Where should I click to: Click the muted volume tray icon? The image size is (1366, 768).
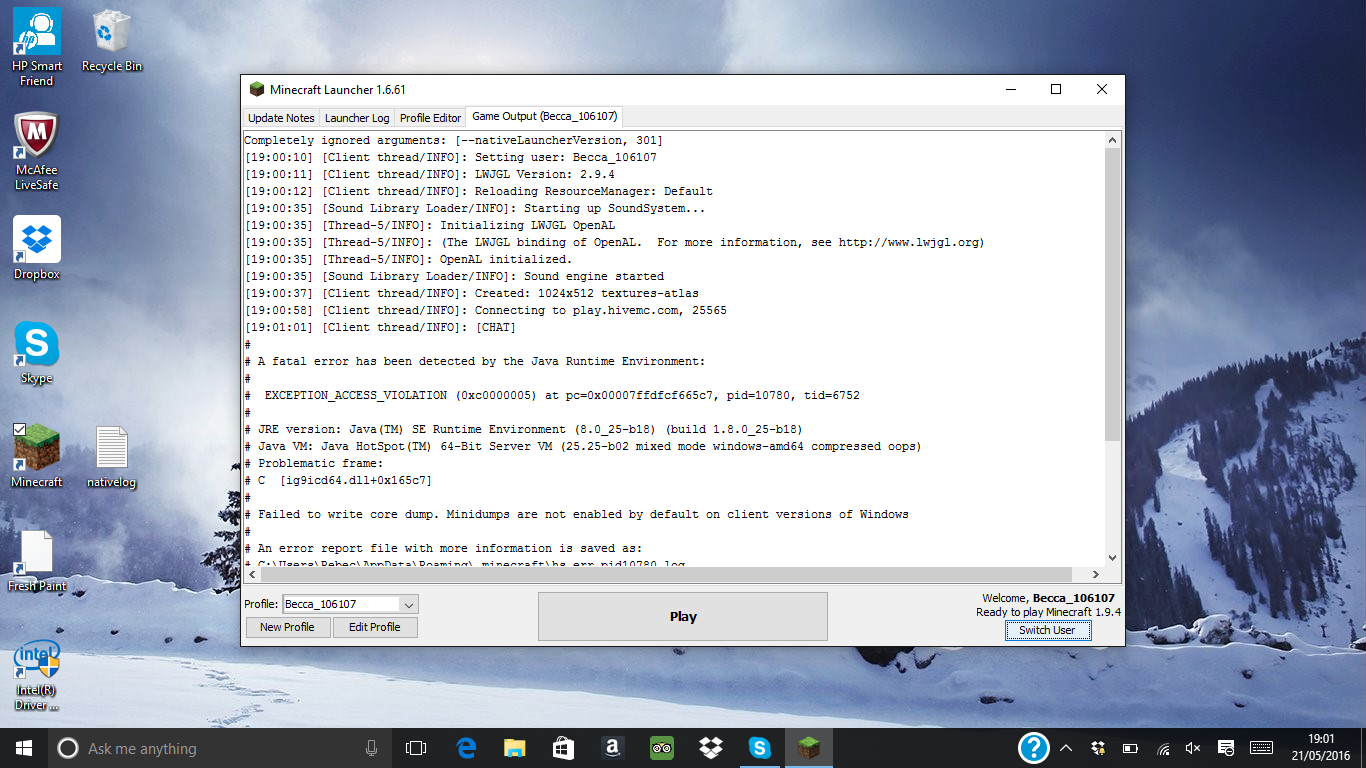tap(1194, 748)
